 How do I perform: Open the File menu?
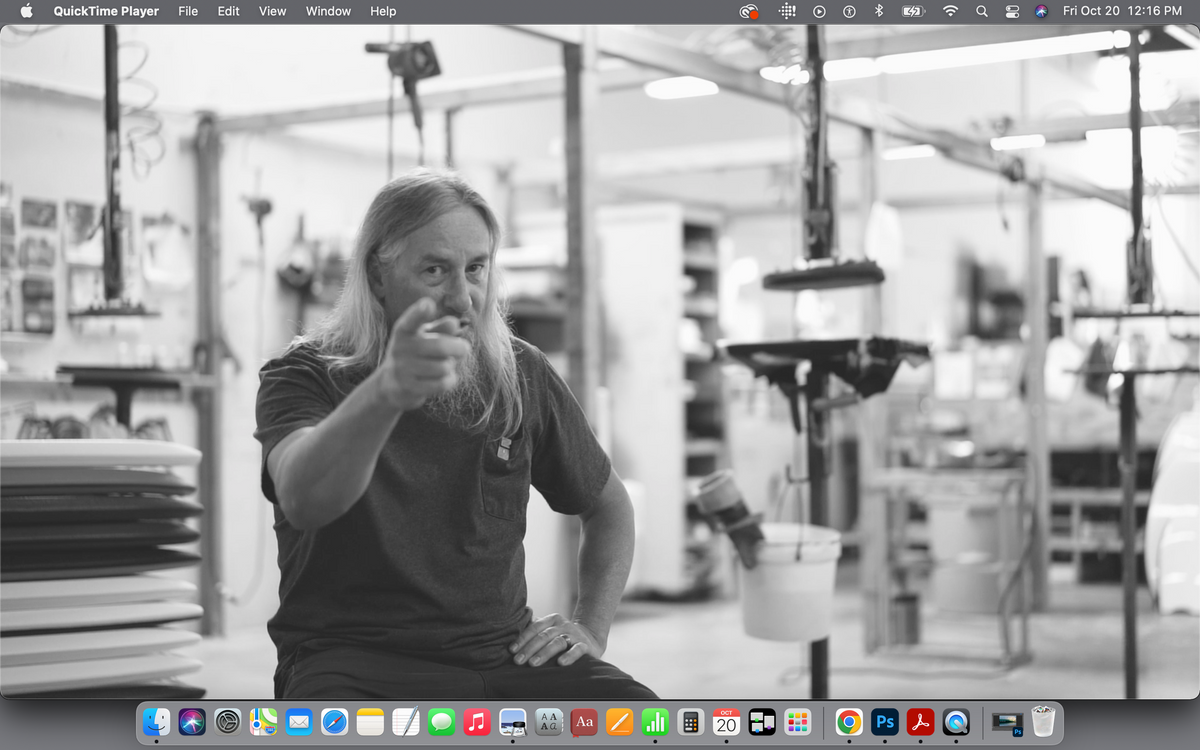click(x=188, y=11)
